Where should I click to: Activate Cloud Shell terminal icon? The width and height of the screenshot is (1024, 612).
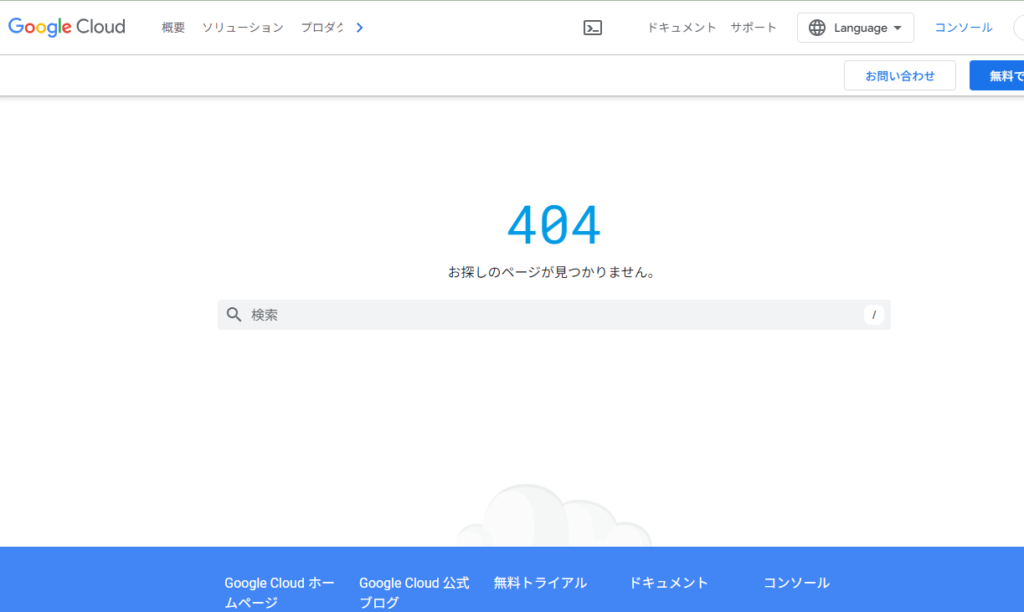pyautogui.click(x=593, y=28)
